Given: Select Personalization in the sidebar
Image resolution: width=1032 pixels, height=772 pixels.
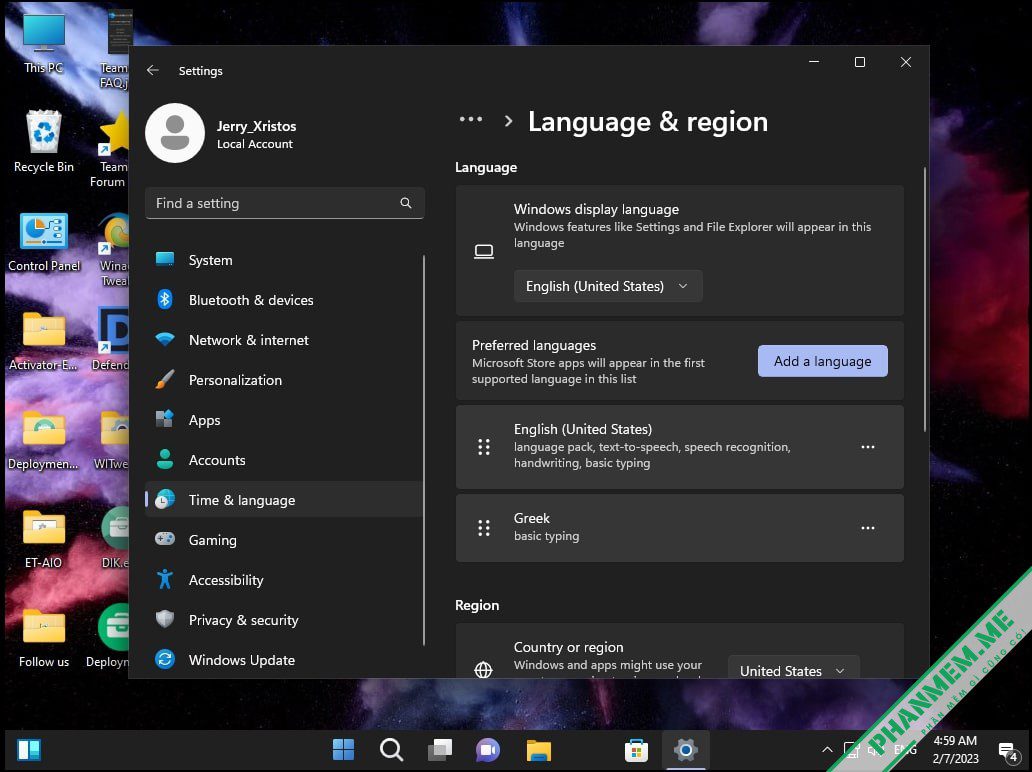Looking at the screenshot, I should pyautogui.click(x=284, y=380).
